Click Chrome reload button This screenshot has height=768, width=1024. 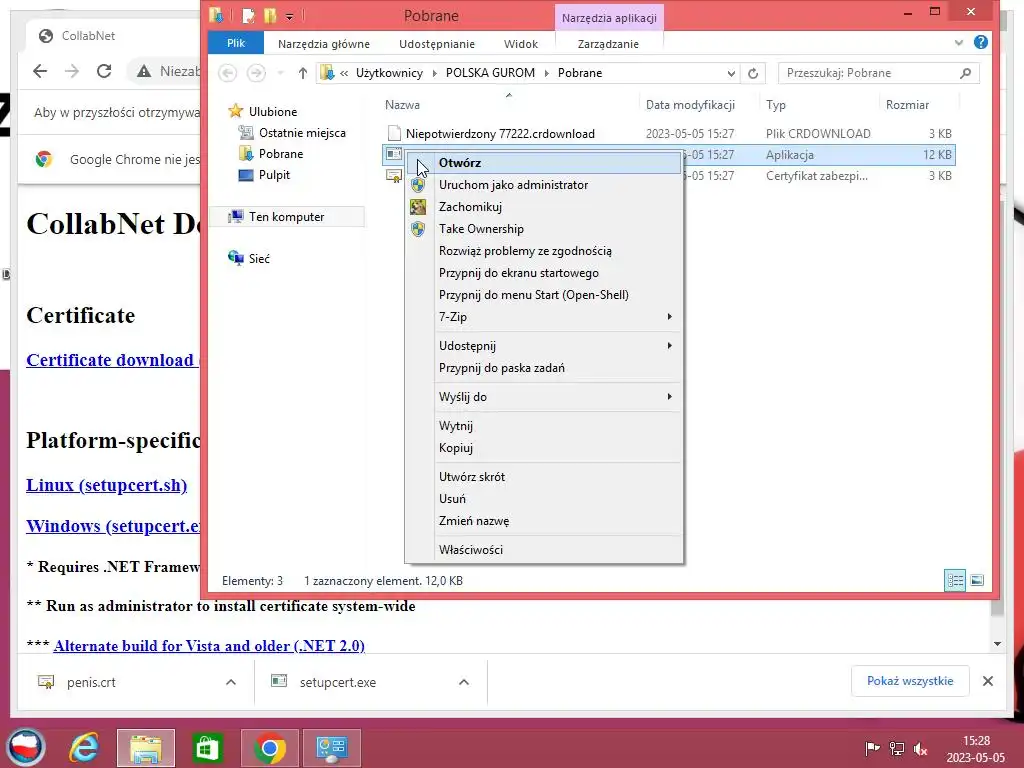104,71
